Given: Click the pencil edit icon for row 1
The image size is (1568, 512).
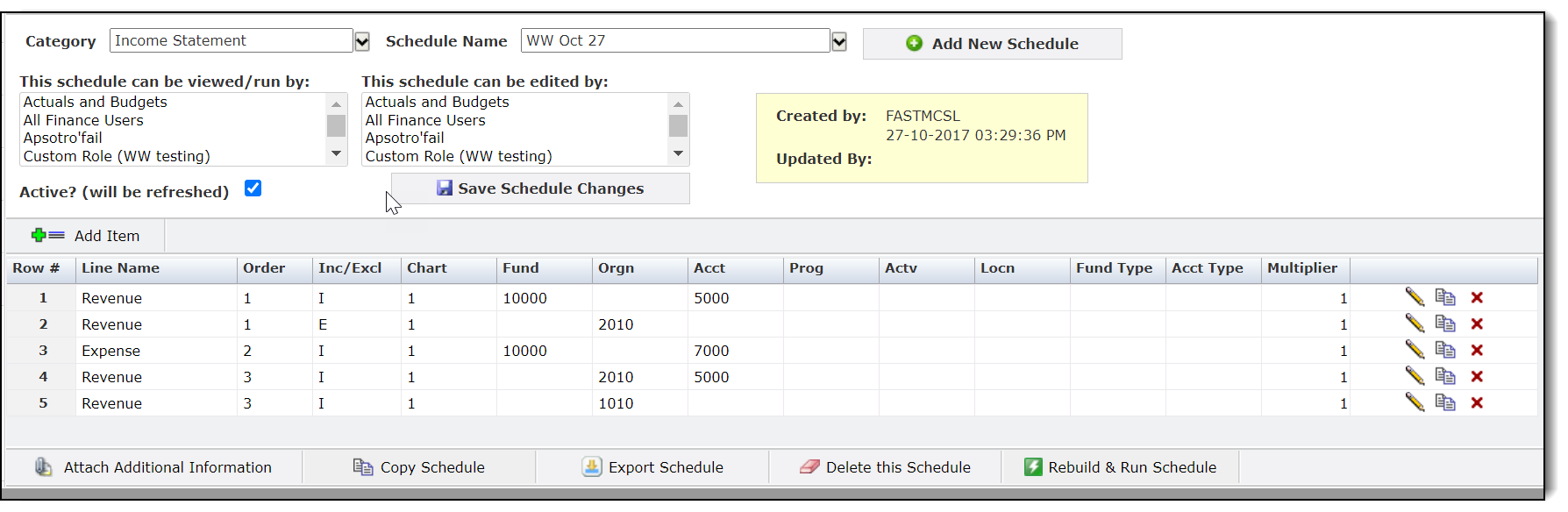Looking at the screenshot, I should click(1415, 298).
